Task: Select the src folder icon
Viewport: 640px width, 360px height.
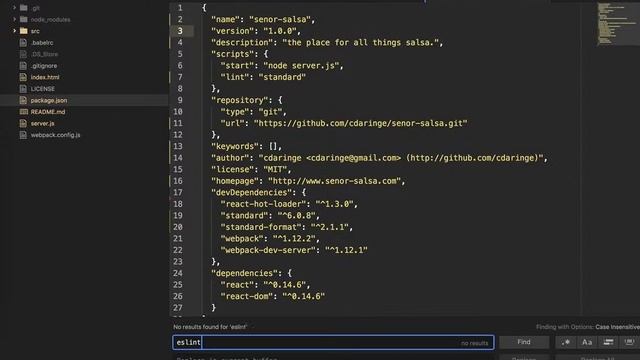Action: point(24,31)
